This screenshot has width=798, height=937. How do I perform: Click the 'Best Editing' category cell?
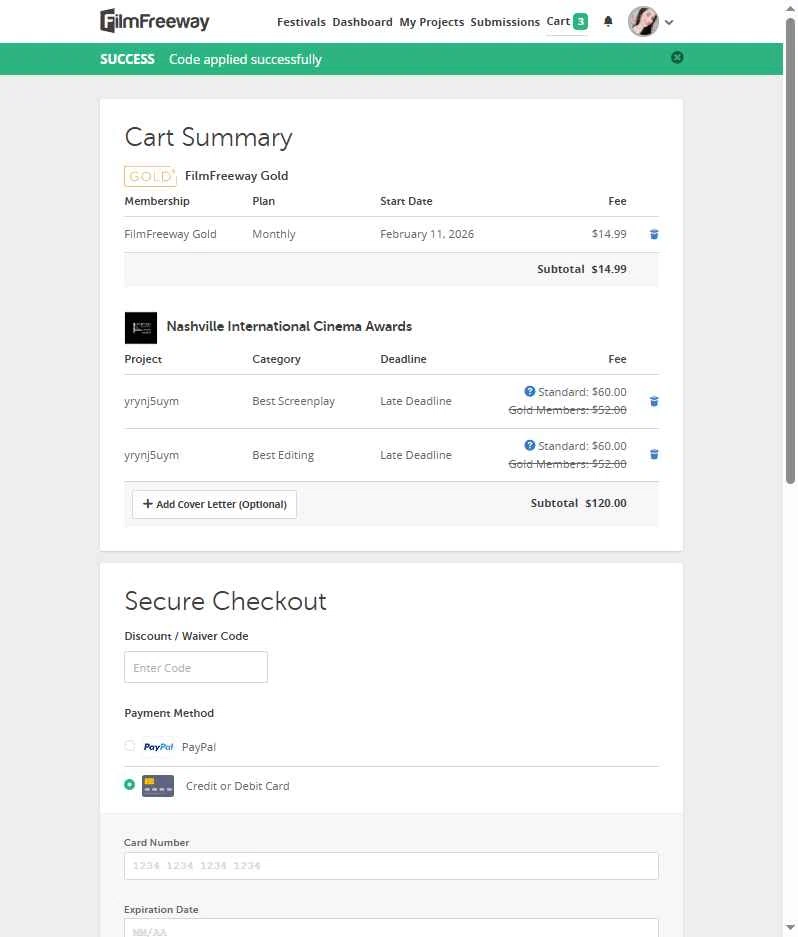(x=283, y=455)
